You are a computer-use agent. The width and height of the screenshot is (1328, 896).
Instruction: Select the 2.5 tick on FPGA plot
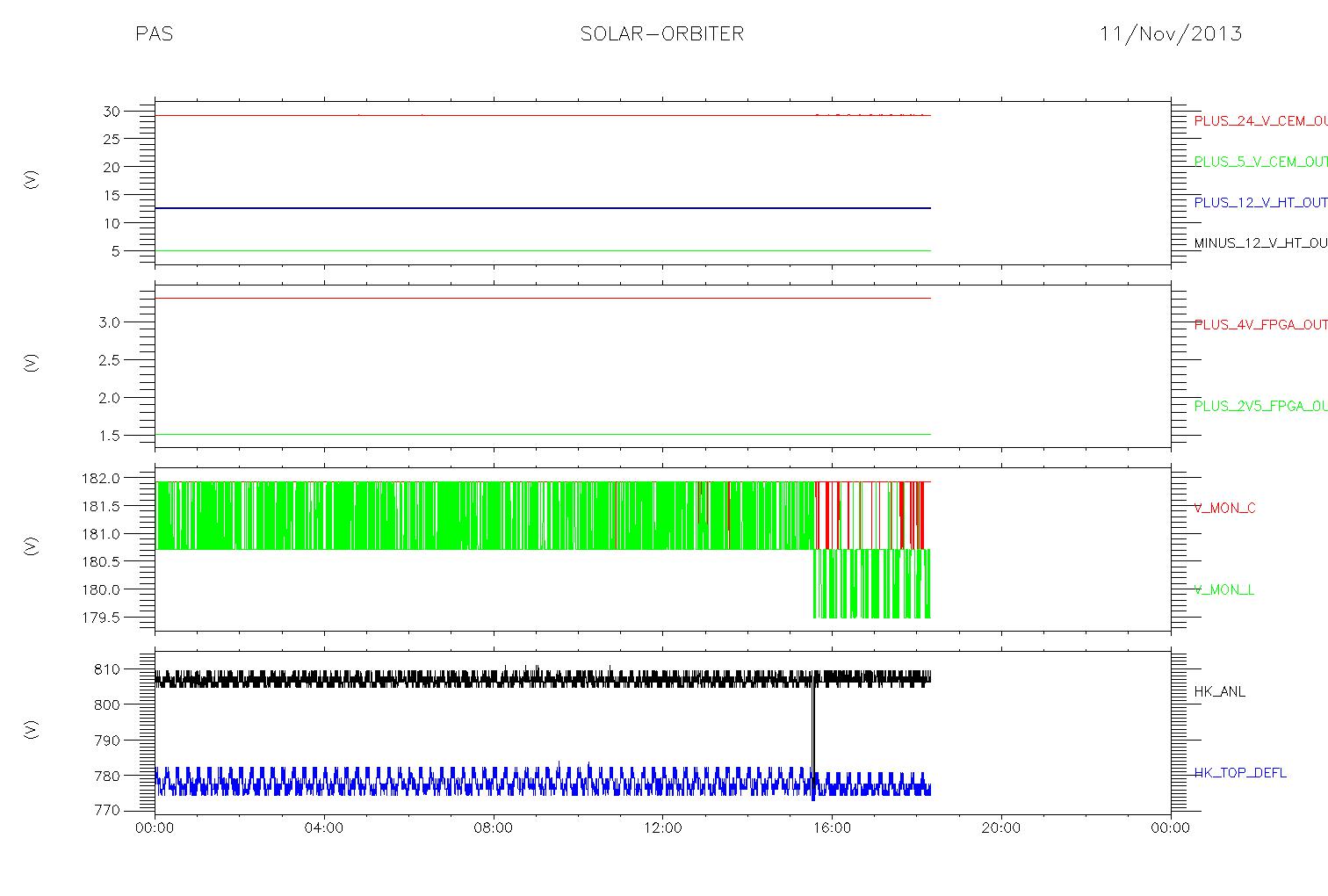tap(109, 360)
